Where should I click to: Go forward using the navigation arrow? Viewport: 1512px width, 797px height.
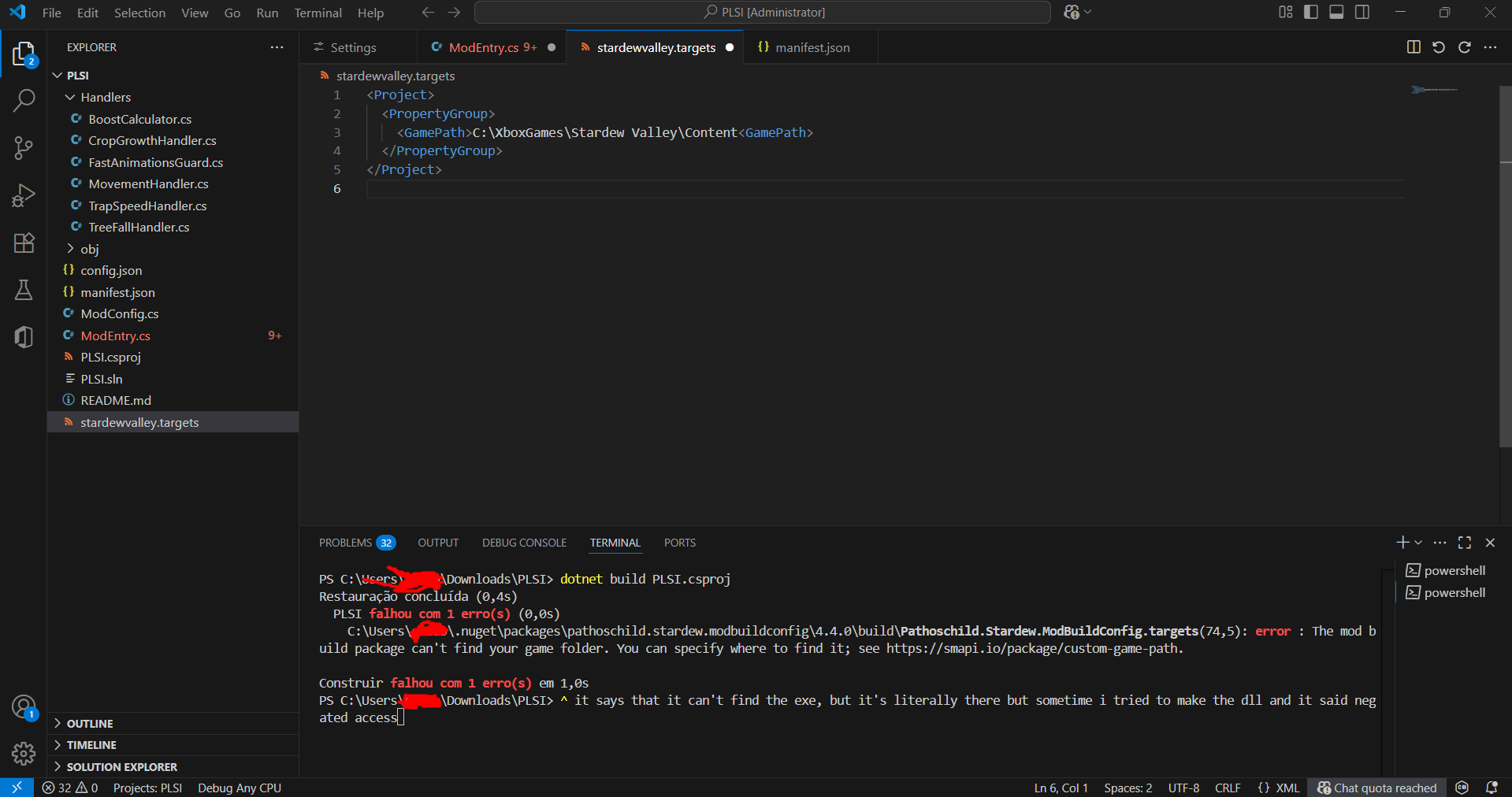click(454, 13)
